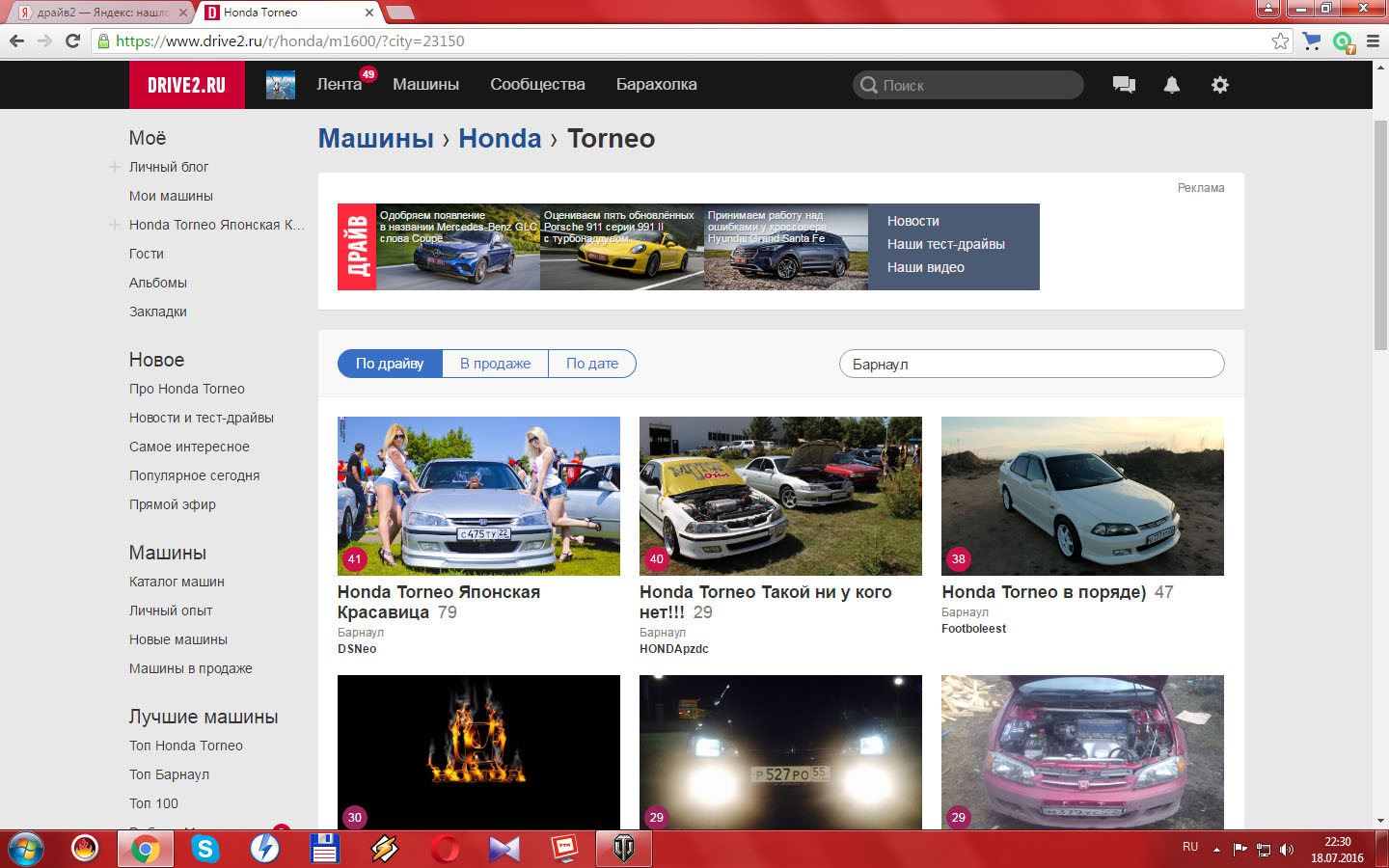Click the search magnifier icon
The image size is (1389, 868).
869,85
